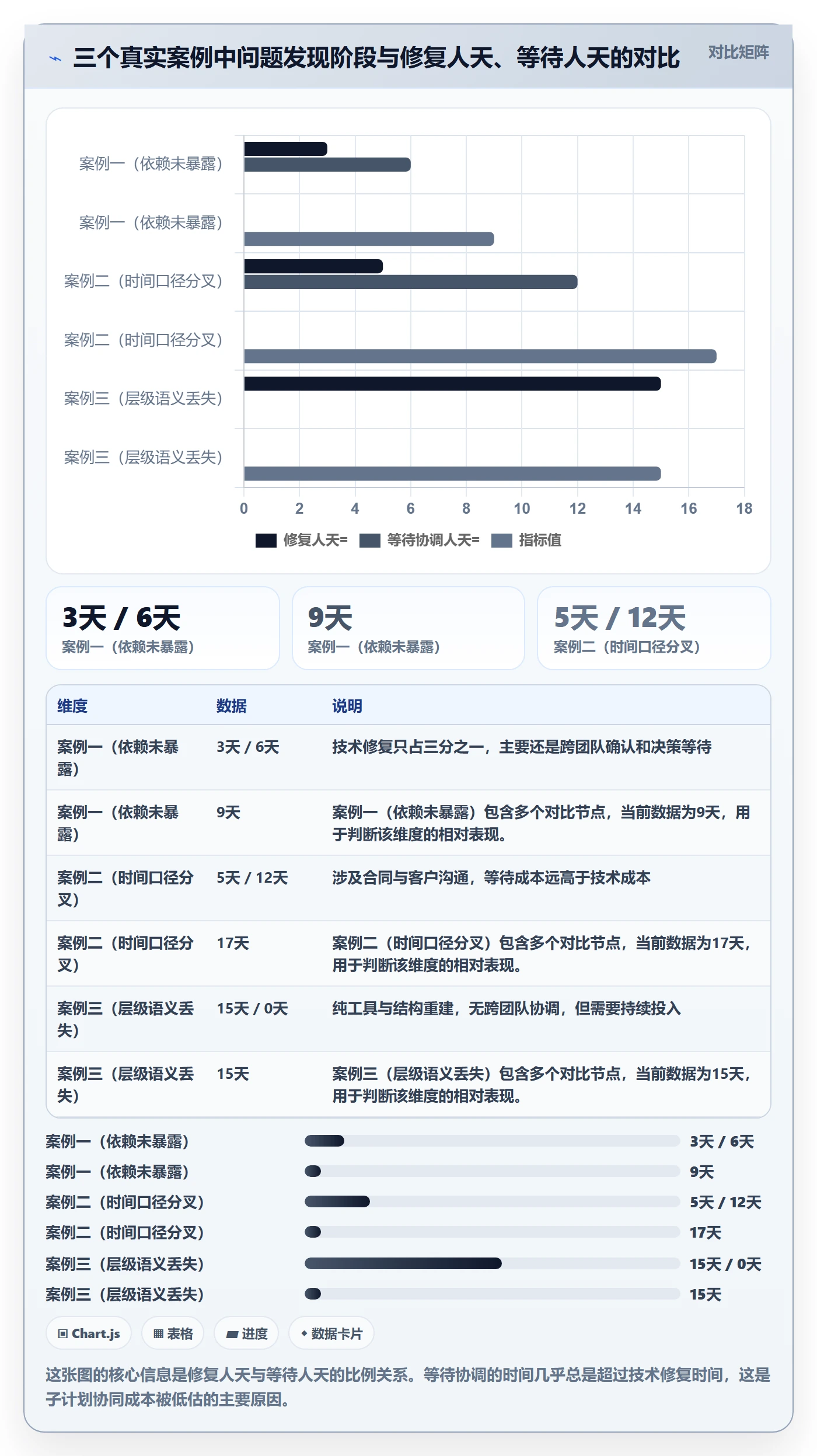Click the chart title heading text
This screenshot has height=1456, width=817.
pyautogui.click(x=376, y=58)
